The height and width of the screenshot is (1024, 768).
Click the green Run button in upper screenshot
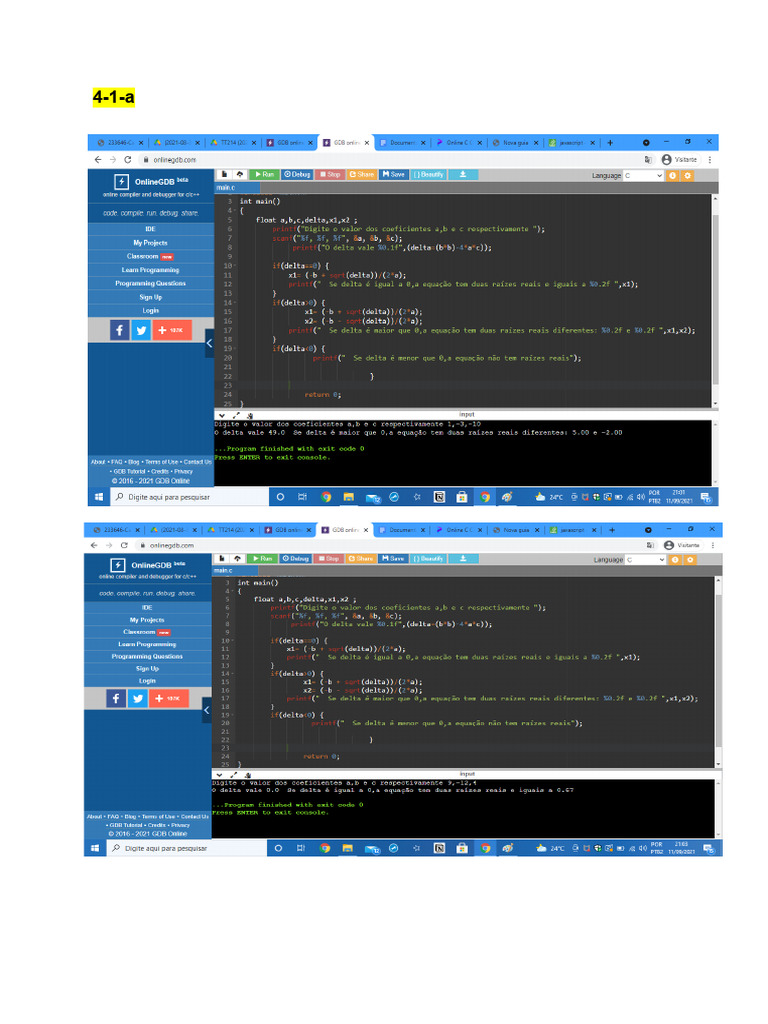point(264,174)
